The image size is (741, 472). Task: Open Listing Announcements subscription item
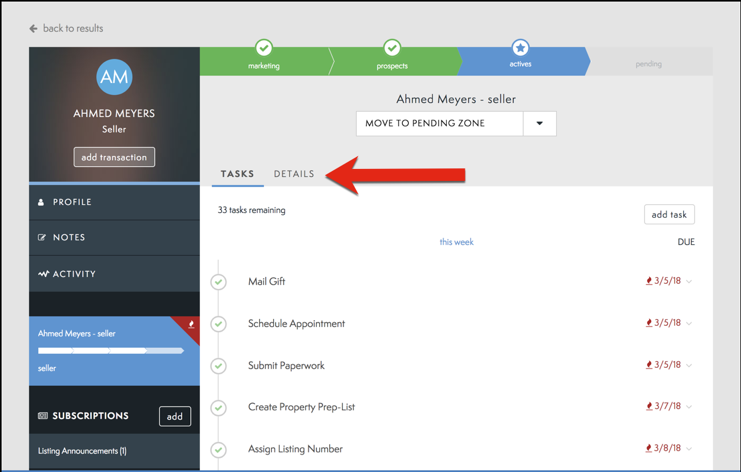pyautogui.click(x=82, y=451)
